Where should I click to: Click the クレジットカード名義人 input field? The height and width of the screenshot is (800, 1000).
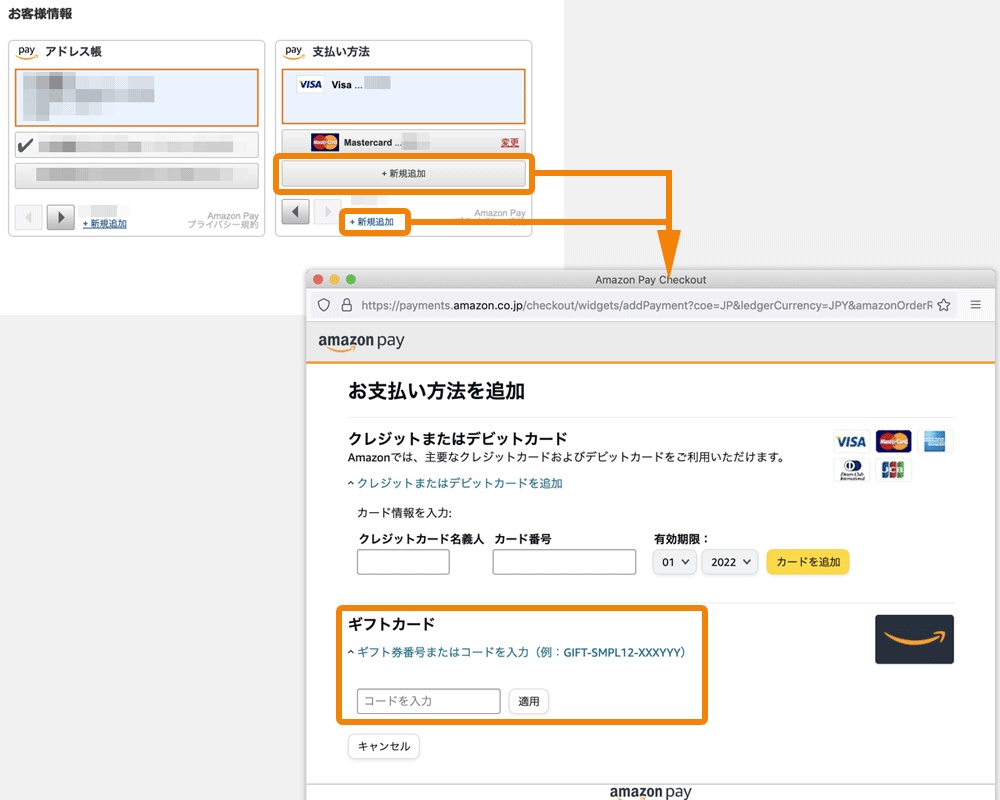[x=403, y=562]
